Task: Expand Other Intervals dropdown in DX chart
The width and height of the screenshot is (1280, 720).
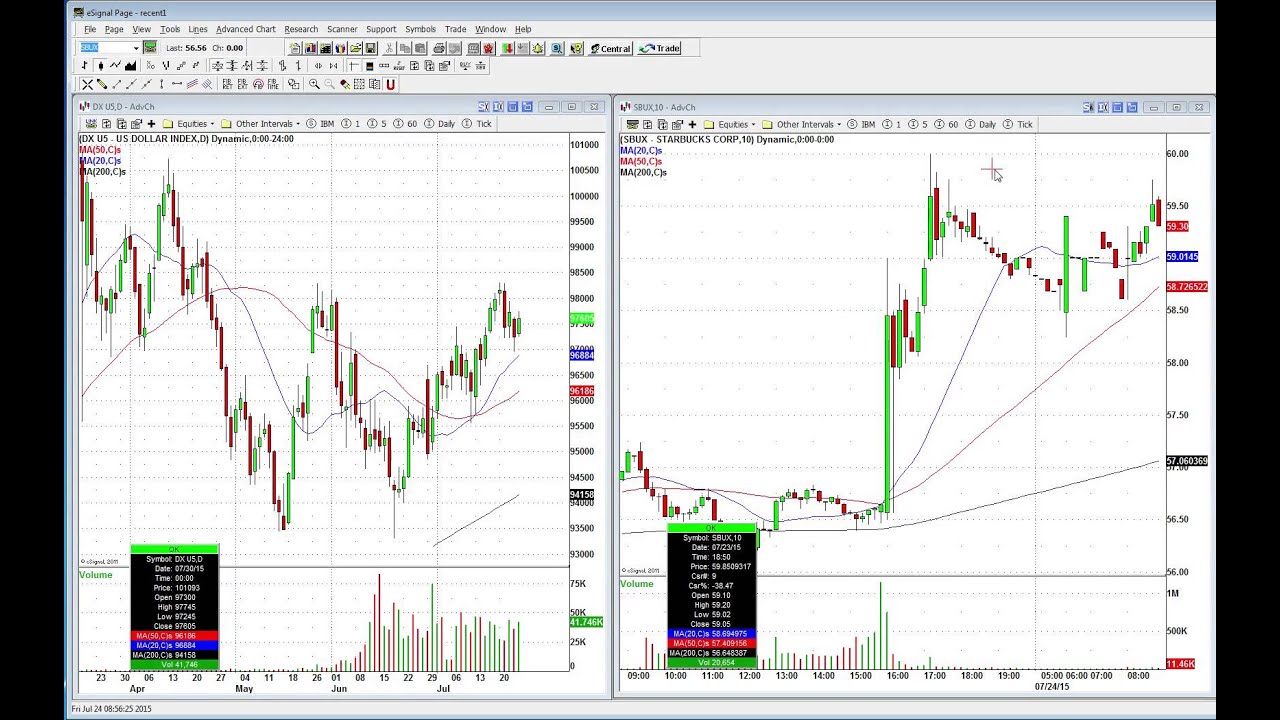Action: [x=298, y=124]
